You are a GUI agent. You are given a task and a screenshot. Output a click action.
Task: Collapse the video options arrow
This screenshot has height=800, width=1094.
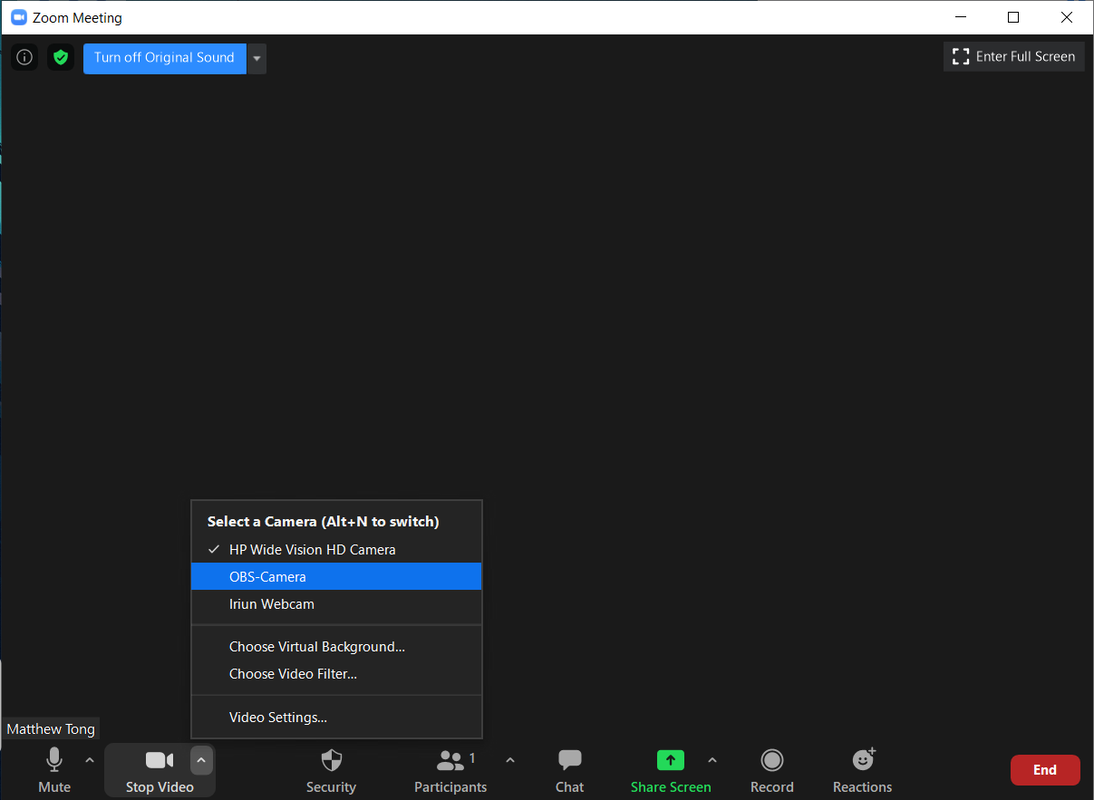click(x=201, y=761)
